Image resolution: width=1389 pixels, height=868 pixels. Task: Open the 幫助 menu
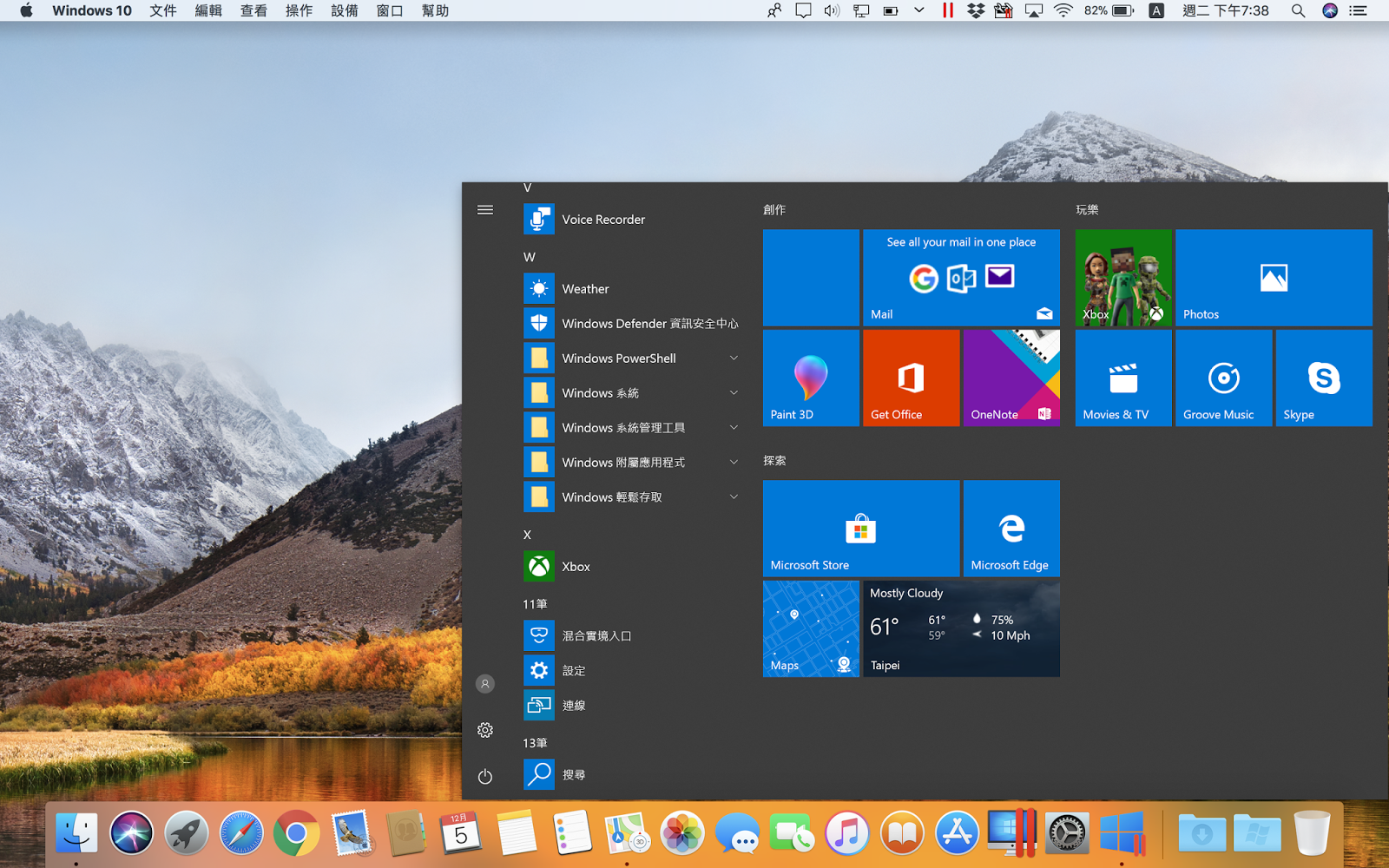[435, 10]
